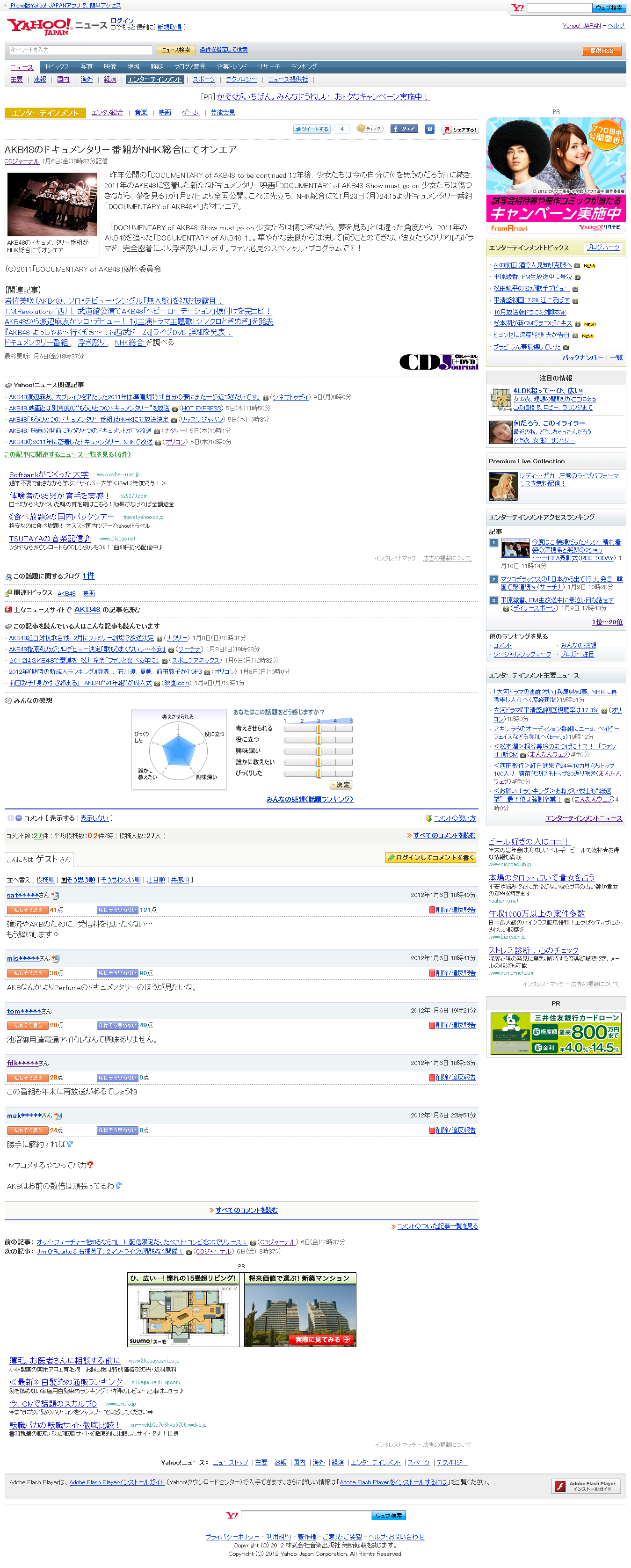Vote 私もそう思う on sat***** comment
The height and width of the screenshot is (1568, 631).
click(x=28, y=910)
